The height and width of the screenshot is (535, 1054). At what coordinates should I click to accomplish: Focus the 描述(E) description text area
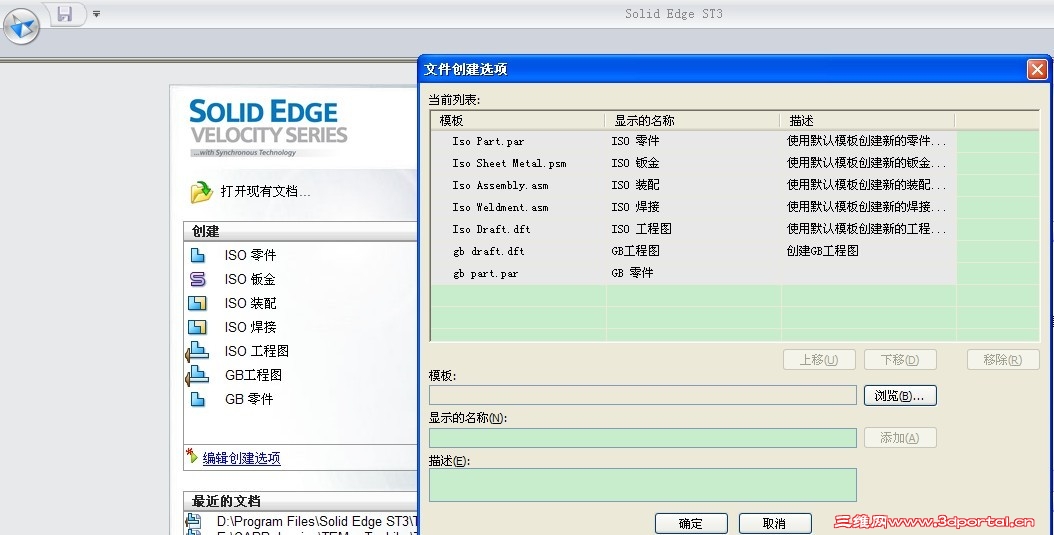[643, 485]
